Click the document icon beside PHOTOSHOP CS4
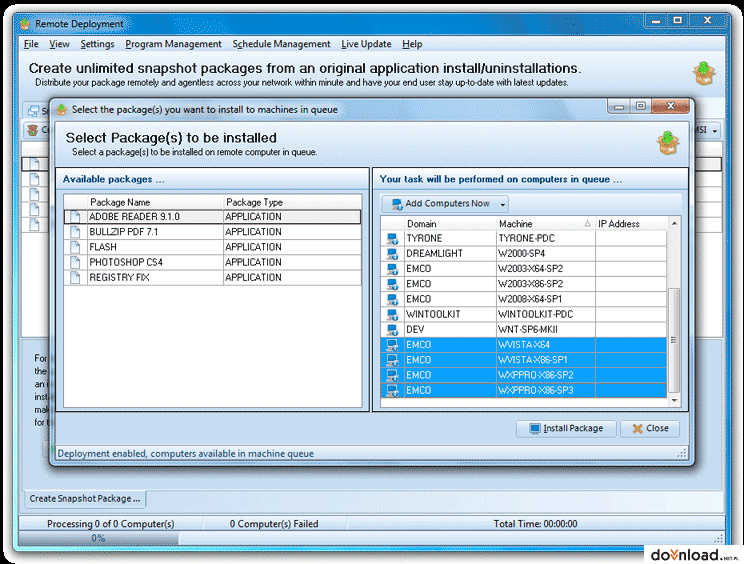Viewport: 744px width, 564px height. click(75, 262)
